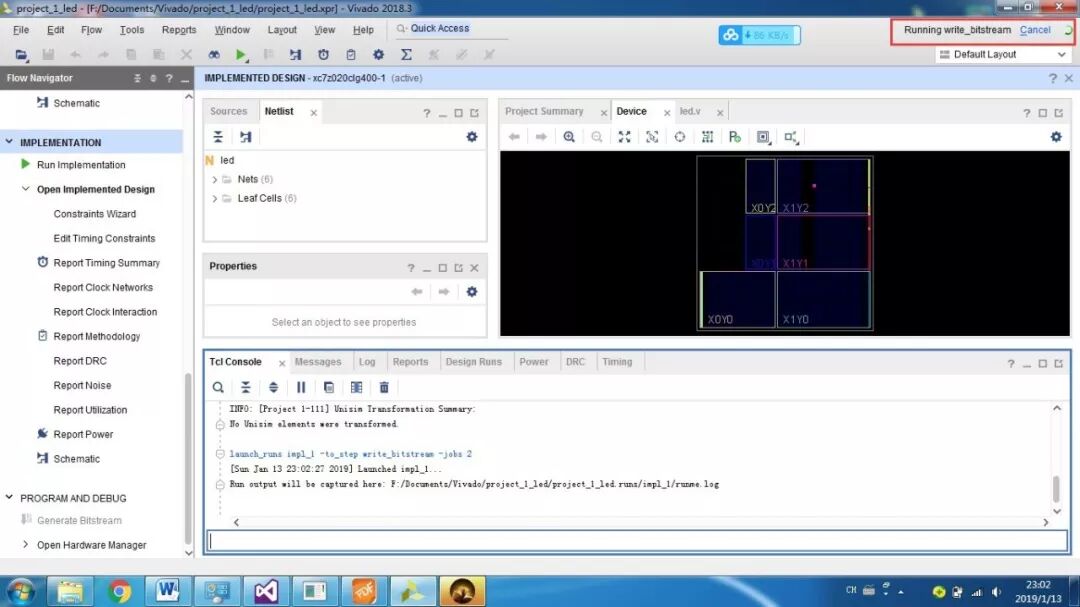Open the Default Layout dropdown
This screenshot has width=1080, height=607.
(x=1002, y=54)
